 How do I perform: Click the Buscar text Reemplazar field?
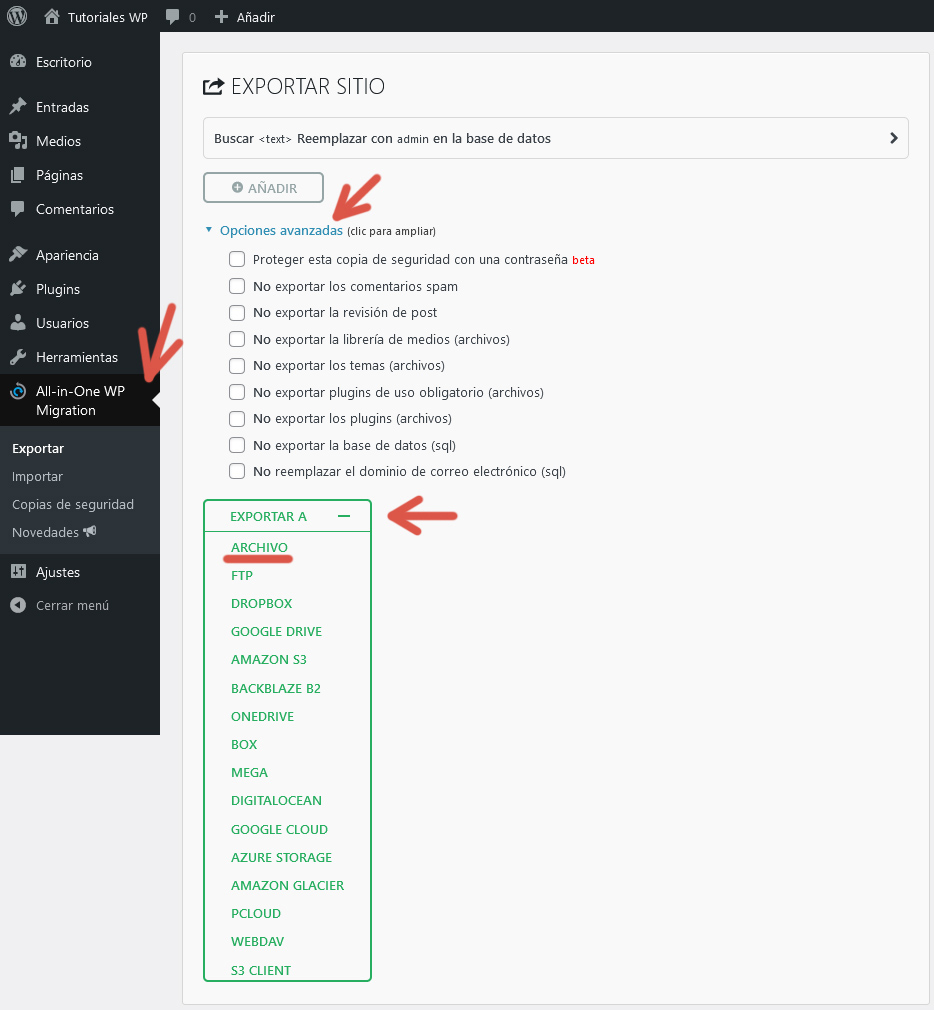pyautogui.click(x=556, y=138)
